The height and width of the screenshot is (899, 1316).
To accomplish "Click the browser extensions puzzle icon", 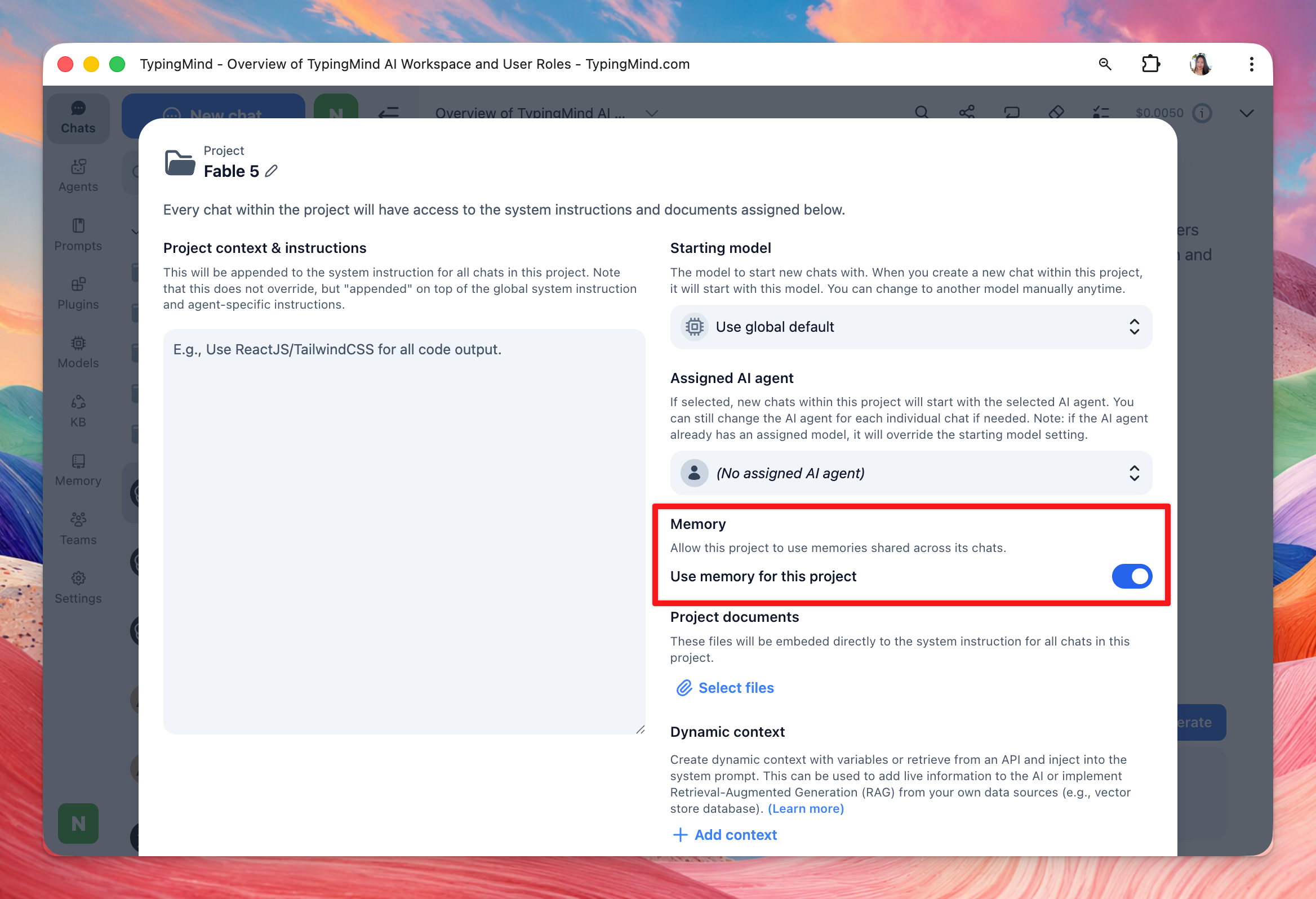I will click(1150, 64).
